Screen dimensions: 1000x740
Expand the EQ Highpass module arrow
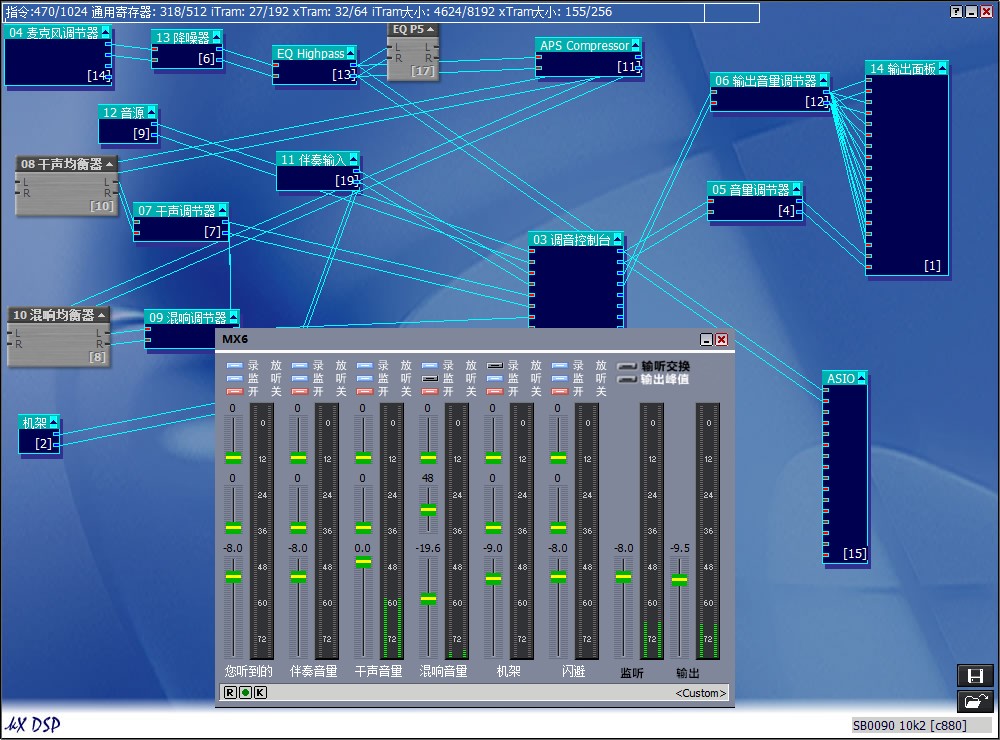point(350,53)
